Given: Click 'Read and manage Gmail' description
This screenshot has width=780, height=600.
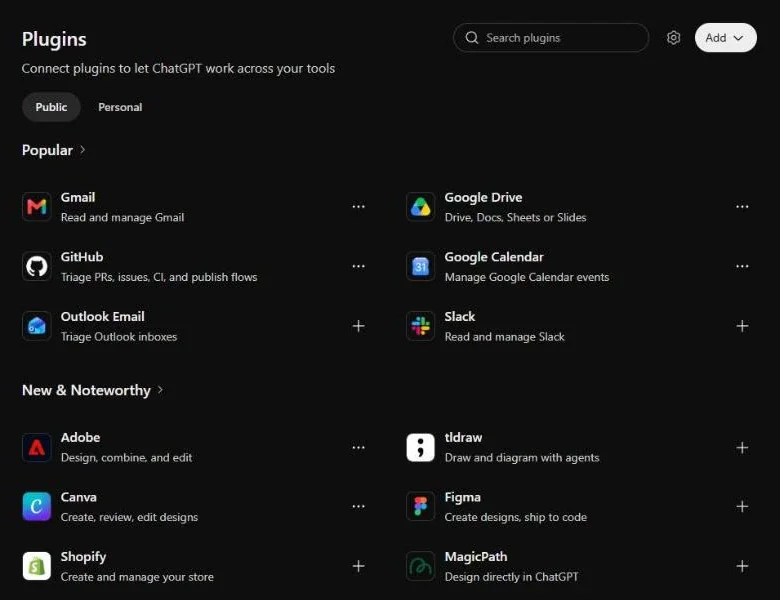Looking at the screenshot, I should tap(122, 217).
